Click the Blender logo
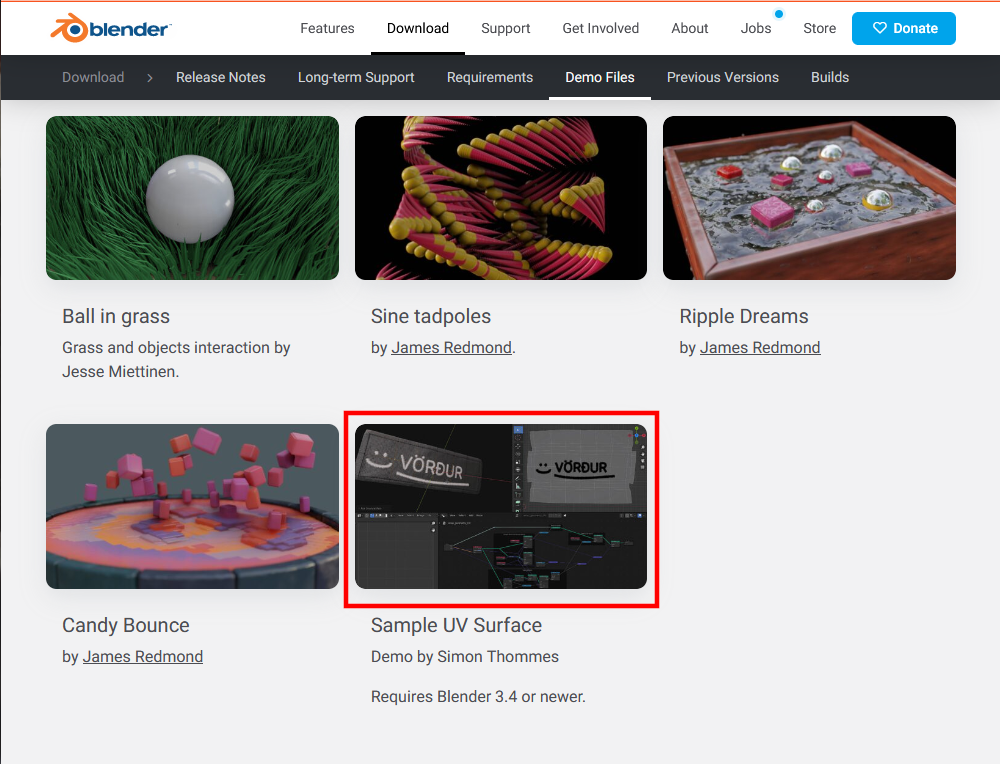Screen dimensions: 1000x764 pos(111,28)
